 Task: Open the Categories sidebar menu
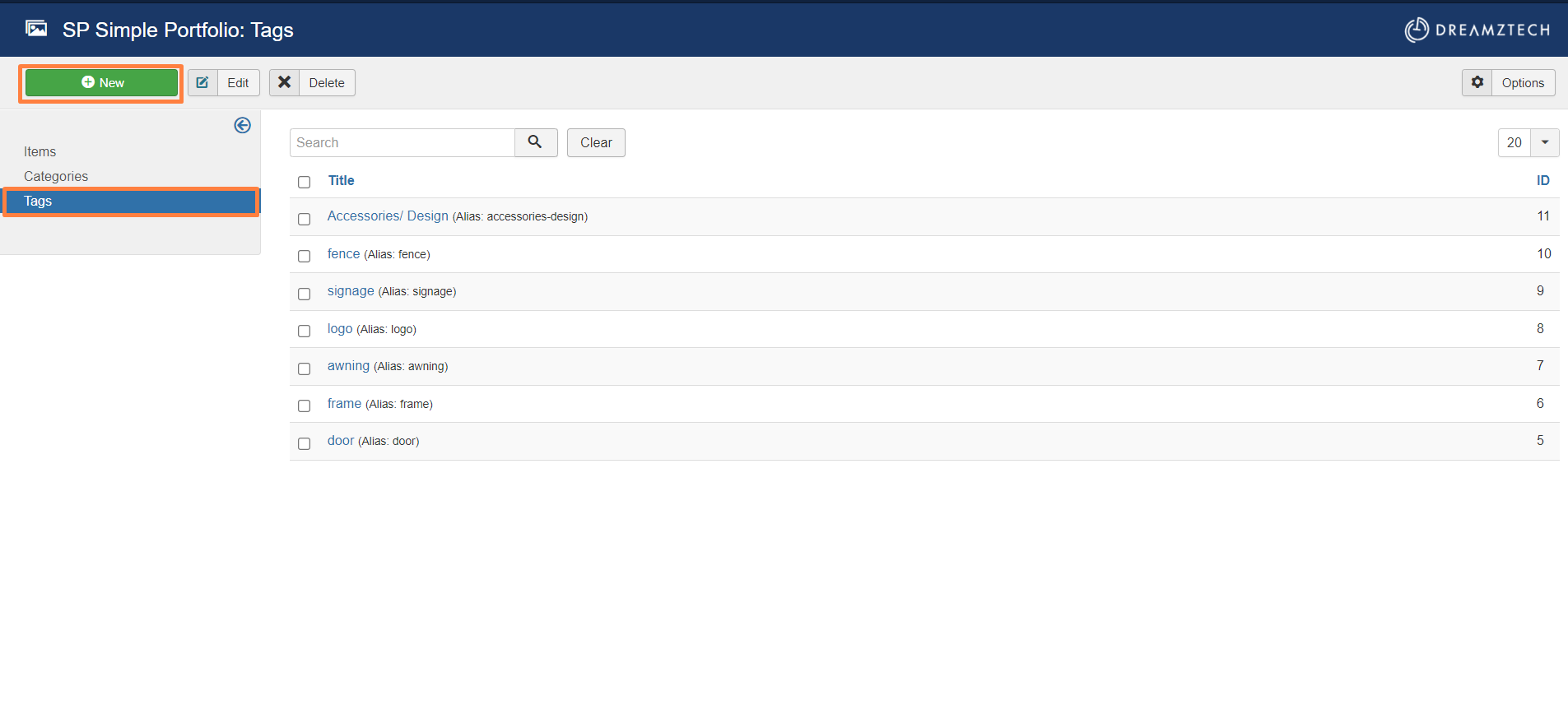(x=56, y=177)
